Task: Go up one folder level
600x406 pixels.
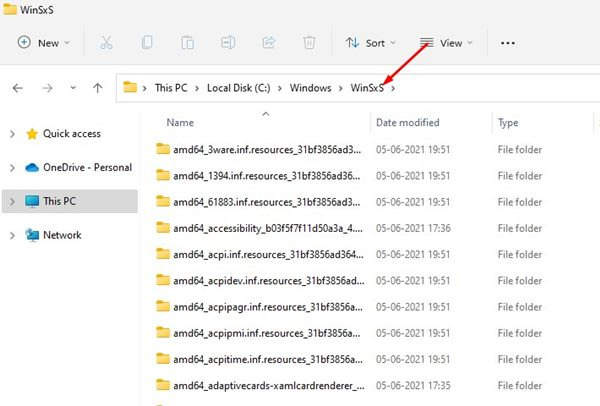Action: point(98,88)
